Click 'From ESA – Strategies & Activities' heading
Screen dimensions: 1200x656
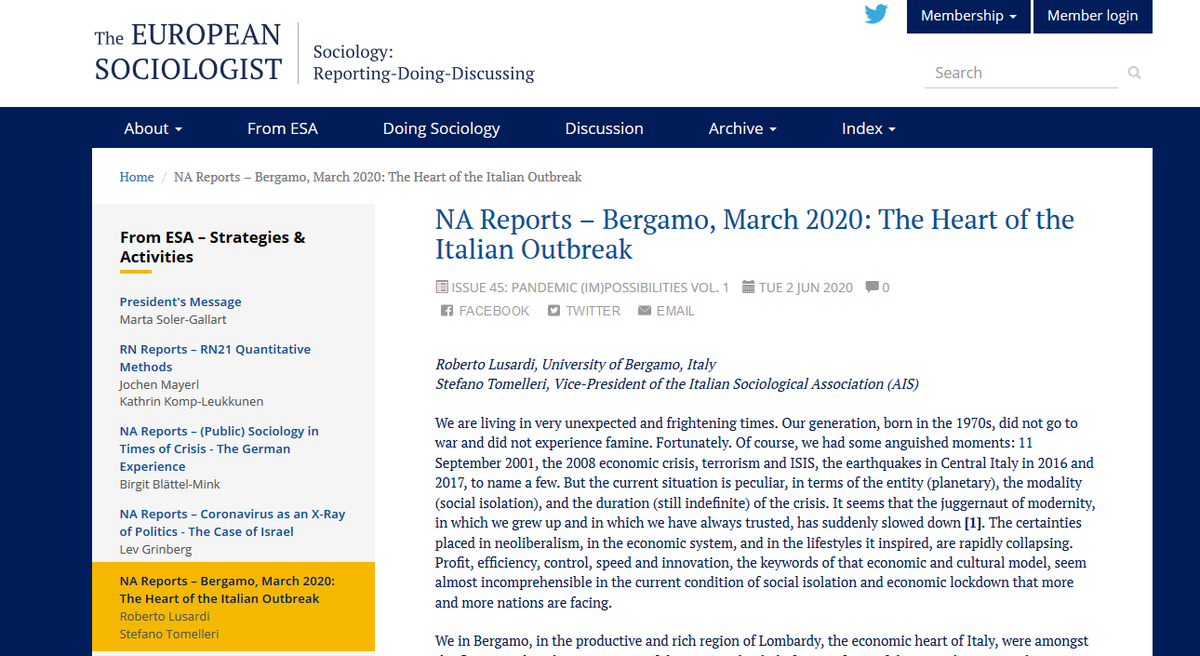click(213, 247)
